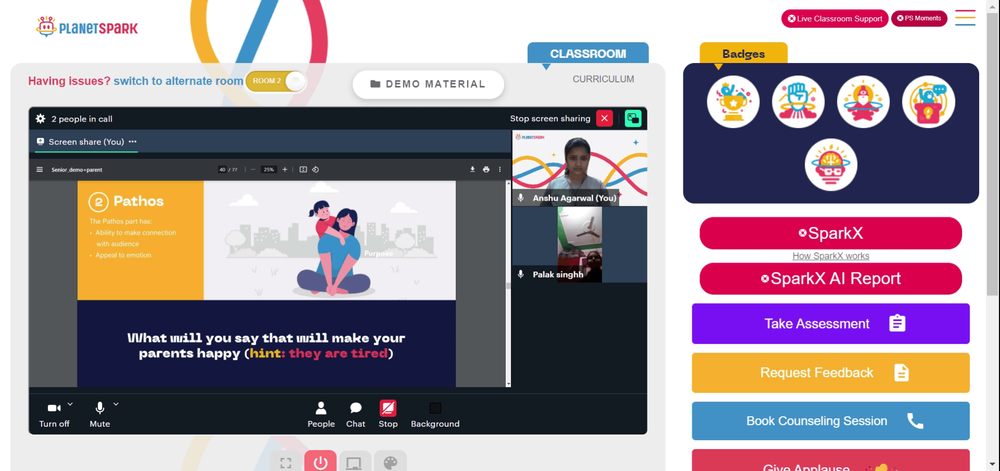The height and width of the screenshot is (471, 1000).
Task: Click the PDF viewer vertical scrollbar
Action: coord(508,284)
